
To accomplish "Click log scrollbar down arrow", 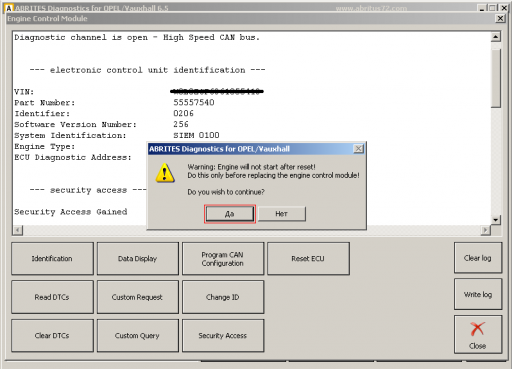I will click(x=496, y=219).
